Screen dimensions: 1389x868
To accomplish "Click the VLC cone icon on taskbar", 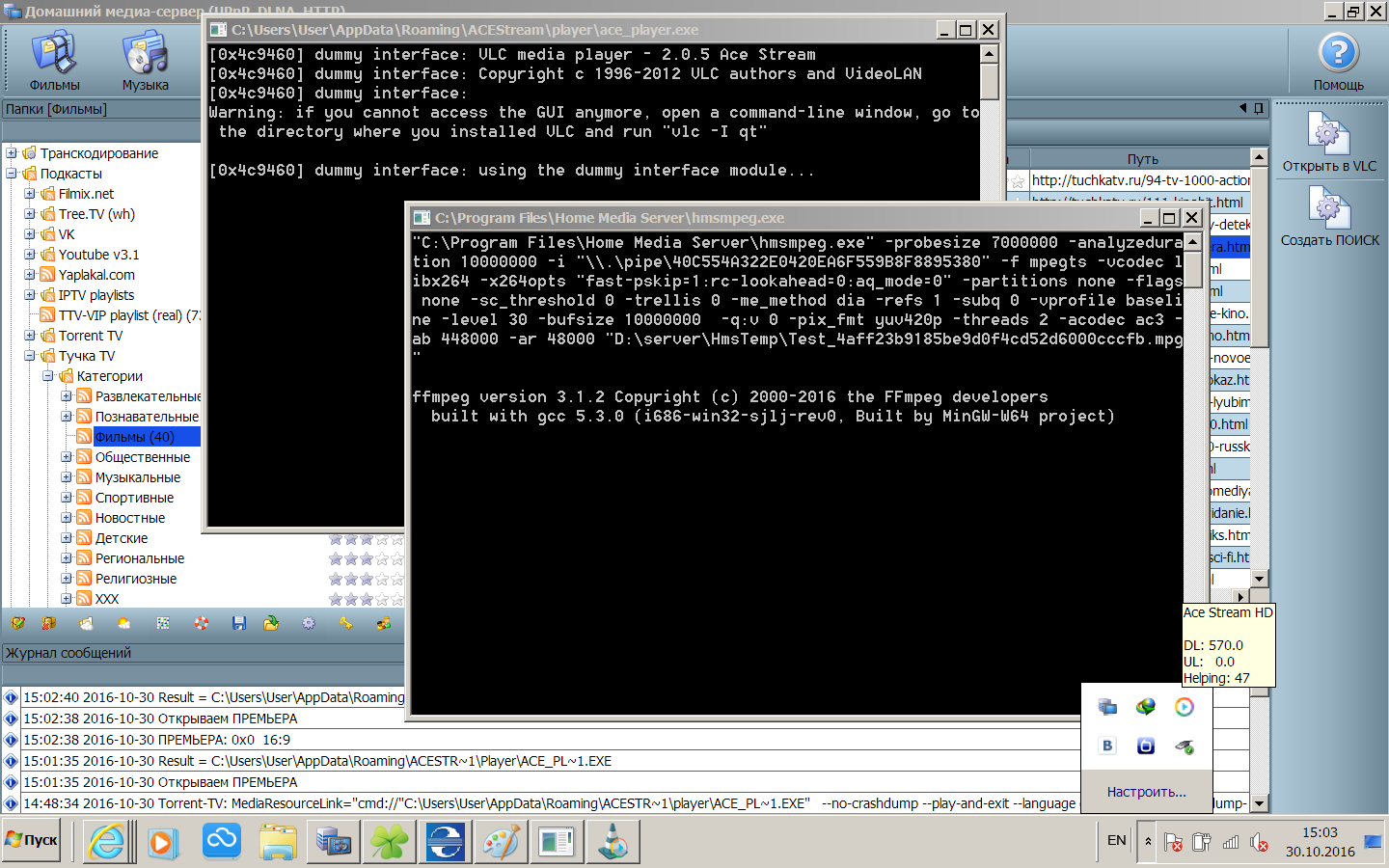I will point(613,842).
